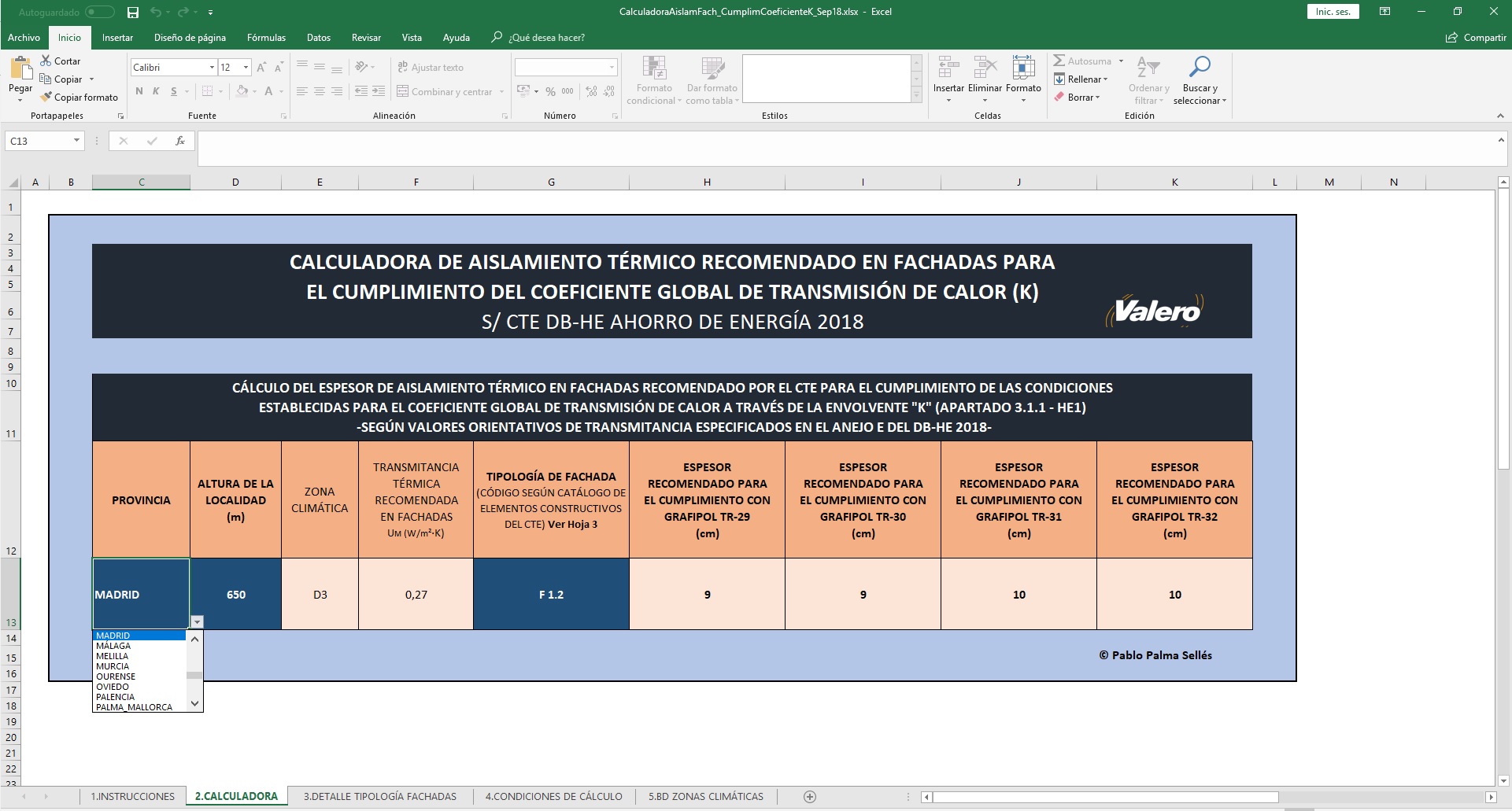
Task: Open Ordenar y filtrar
Action: tap(1148, 80)
